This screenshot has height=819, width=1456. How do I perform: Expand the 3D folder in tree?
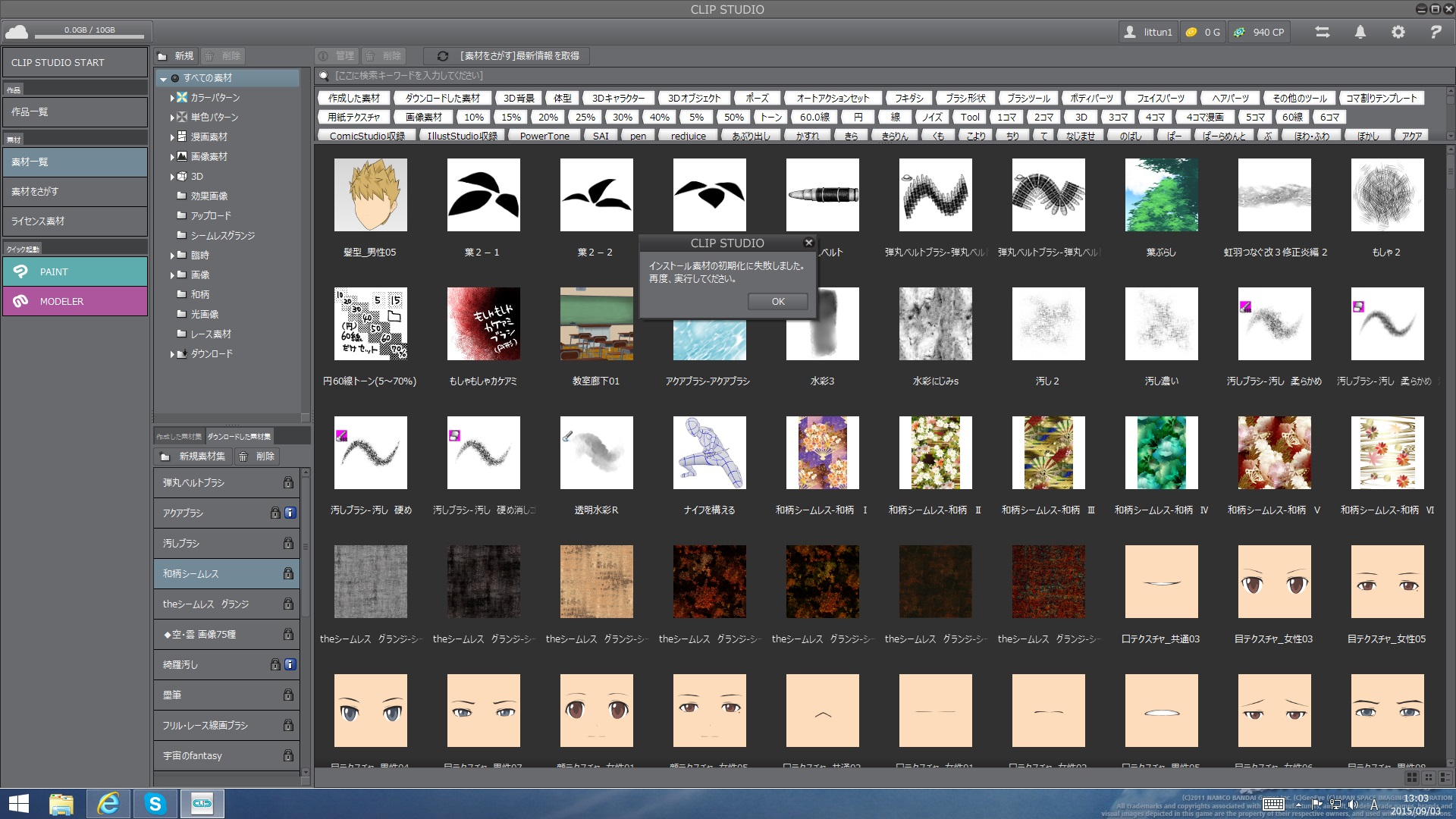click(172, 177)
